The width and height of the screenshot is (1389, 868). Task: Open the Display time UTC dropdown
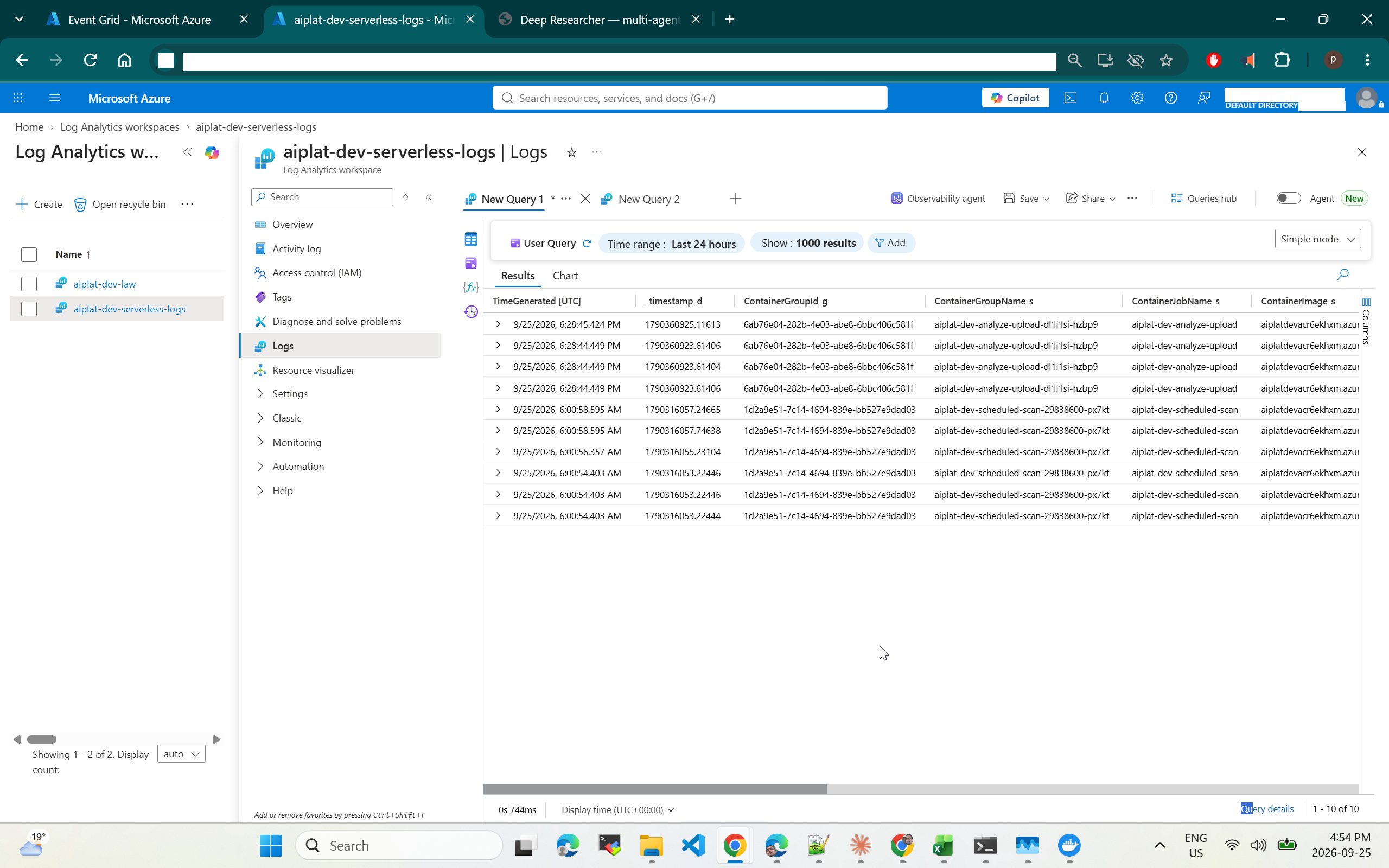coord(617,809)
